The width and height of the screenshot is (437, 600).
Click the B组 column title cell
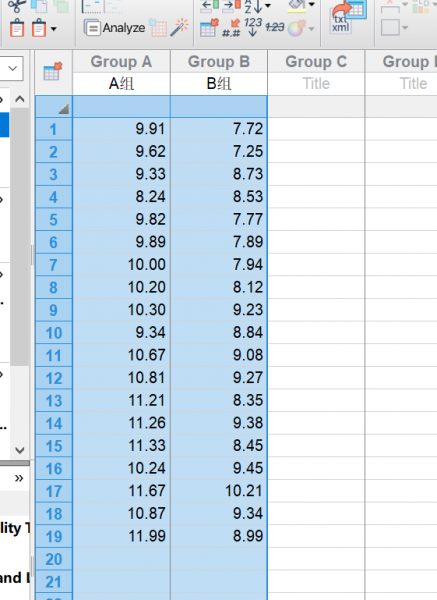pos(219,83)
